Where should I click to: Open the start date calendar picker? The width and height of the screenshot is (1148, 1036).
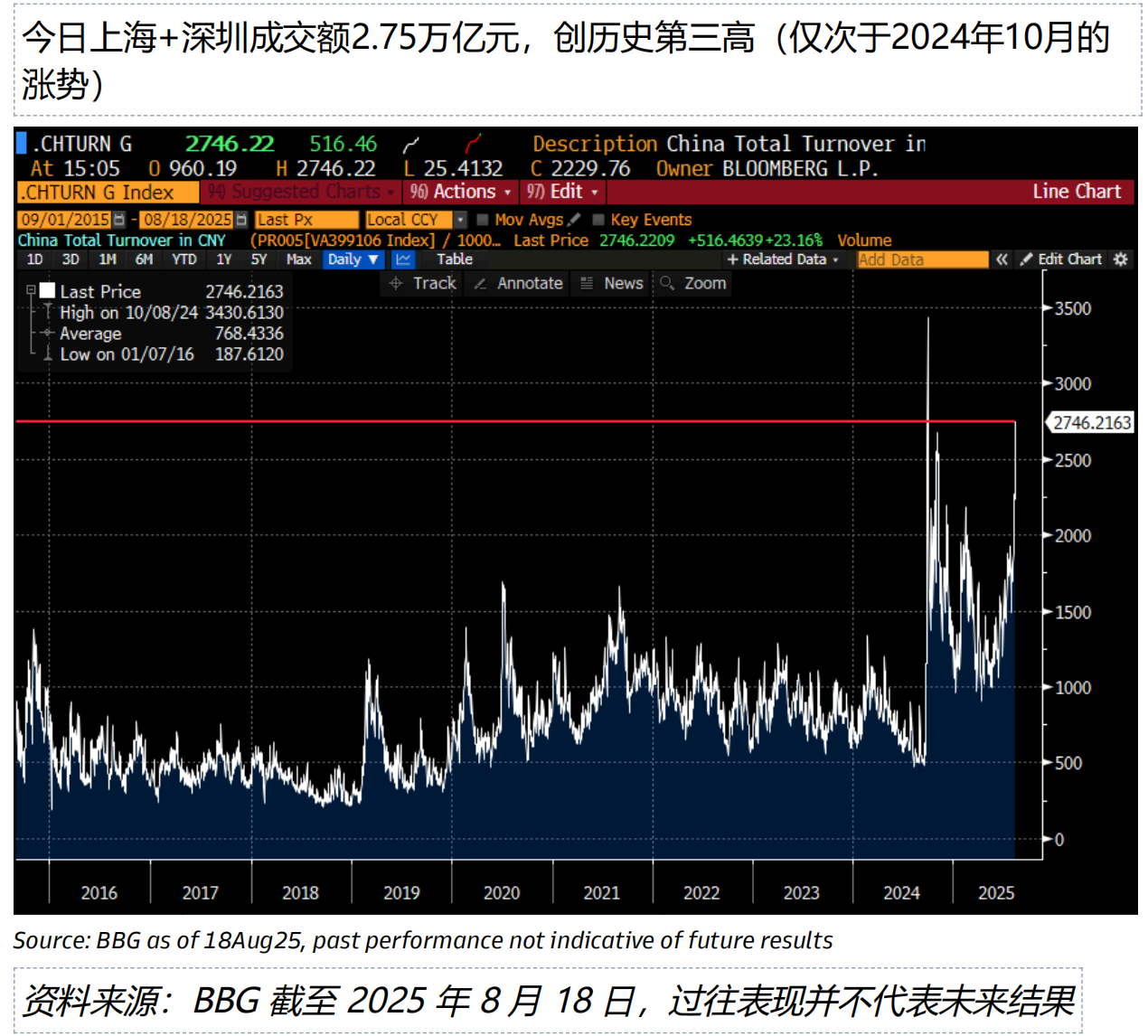(x=117, y=219)
